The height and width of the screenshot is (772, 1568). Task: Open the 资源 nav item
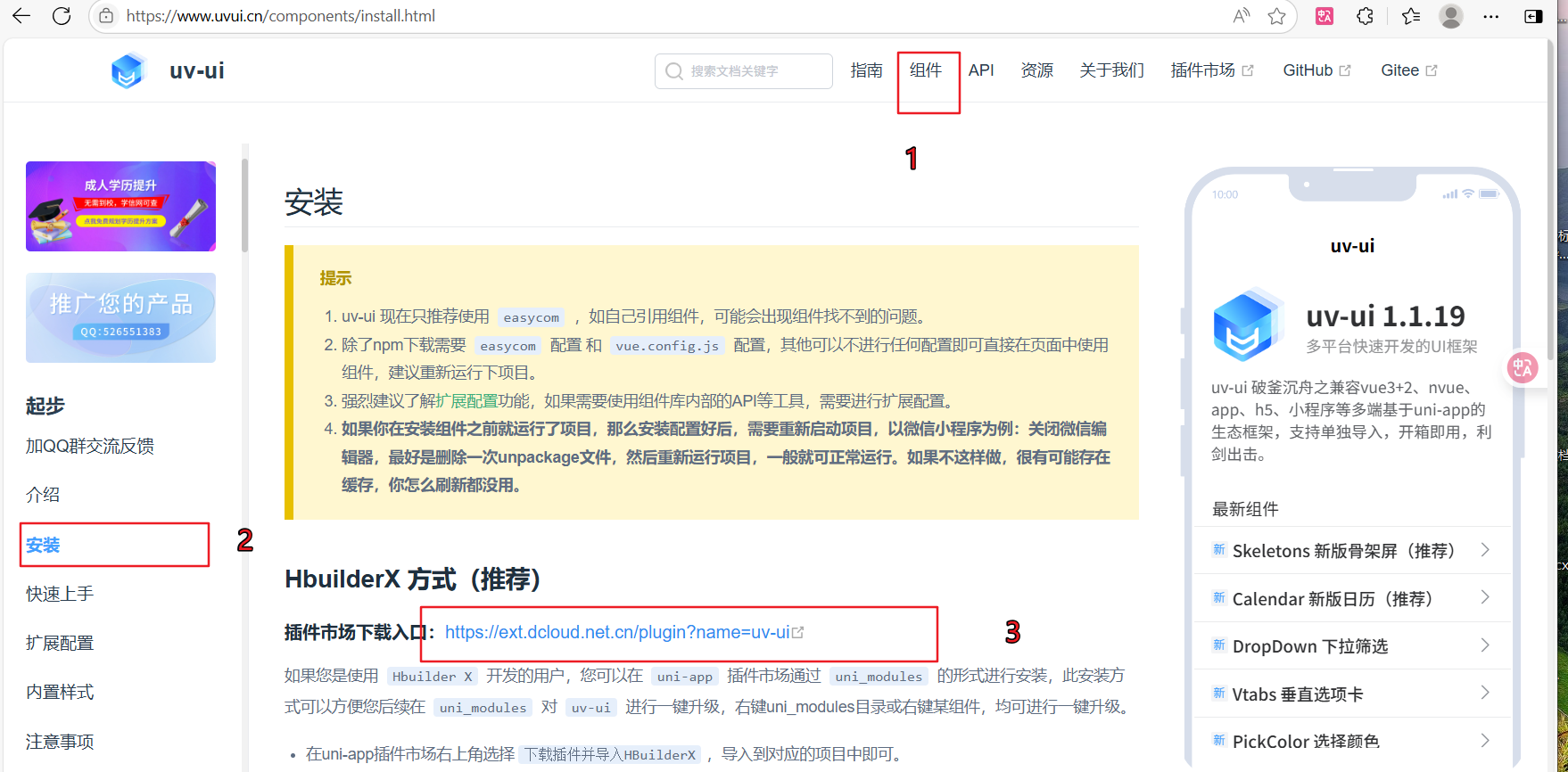1037,70
